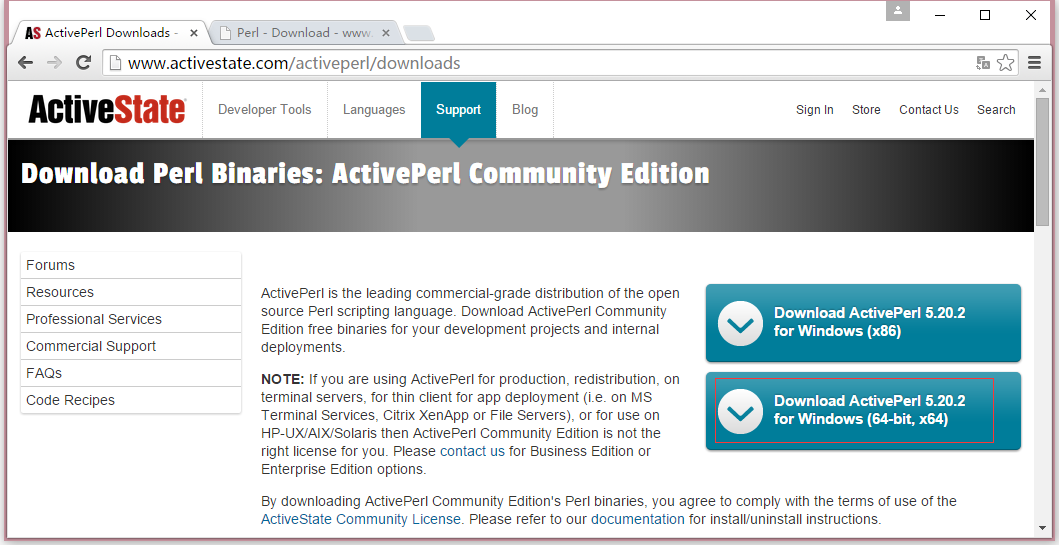Click the page heading 'Download Perl Binaries'
The image size is (1059, 545).
(x=365, y=174)
